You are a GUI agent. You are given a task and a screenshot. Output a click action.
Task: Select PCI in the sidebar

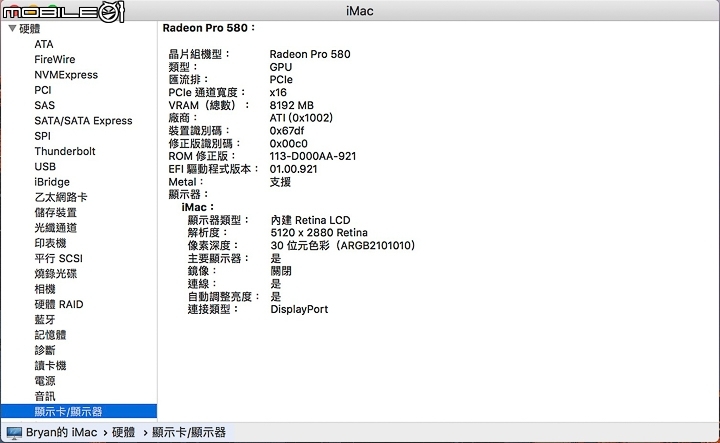tap(43, 90)
